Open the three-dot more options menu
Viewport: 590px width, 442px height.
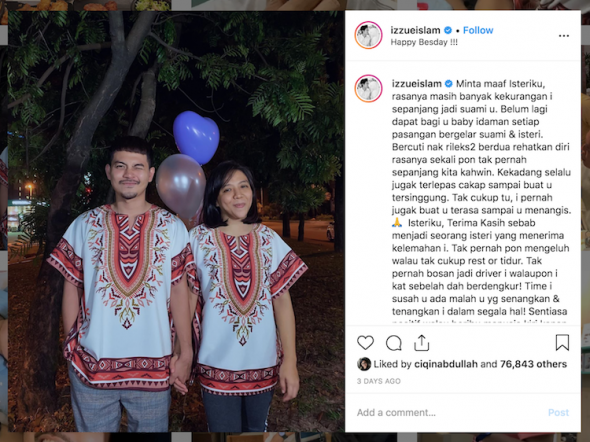pyautogui.click(x=564, y=36)
